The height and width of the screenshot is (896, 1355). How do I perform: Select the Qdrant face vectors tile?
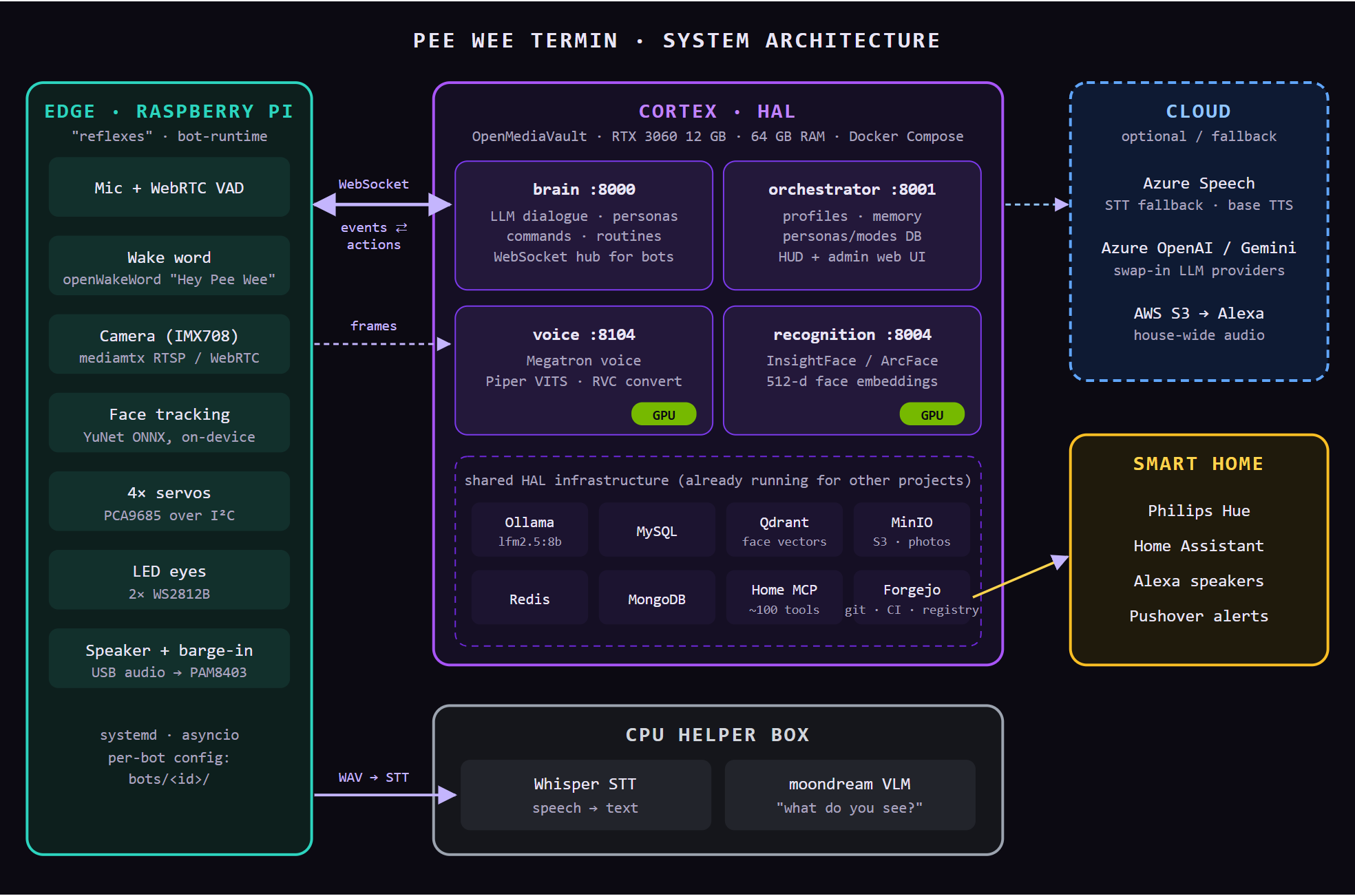click(784, 530)
